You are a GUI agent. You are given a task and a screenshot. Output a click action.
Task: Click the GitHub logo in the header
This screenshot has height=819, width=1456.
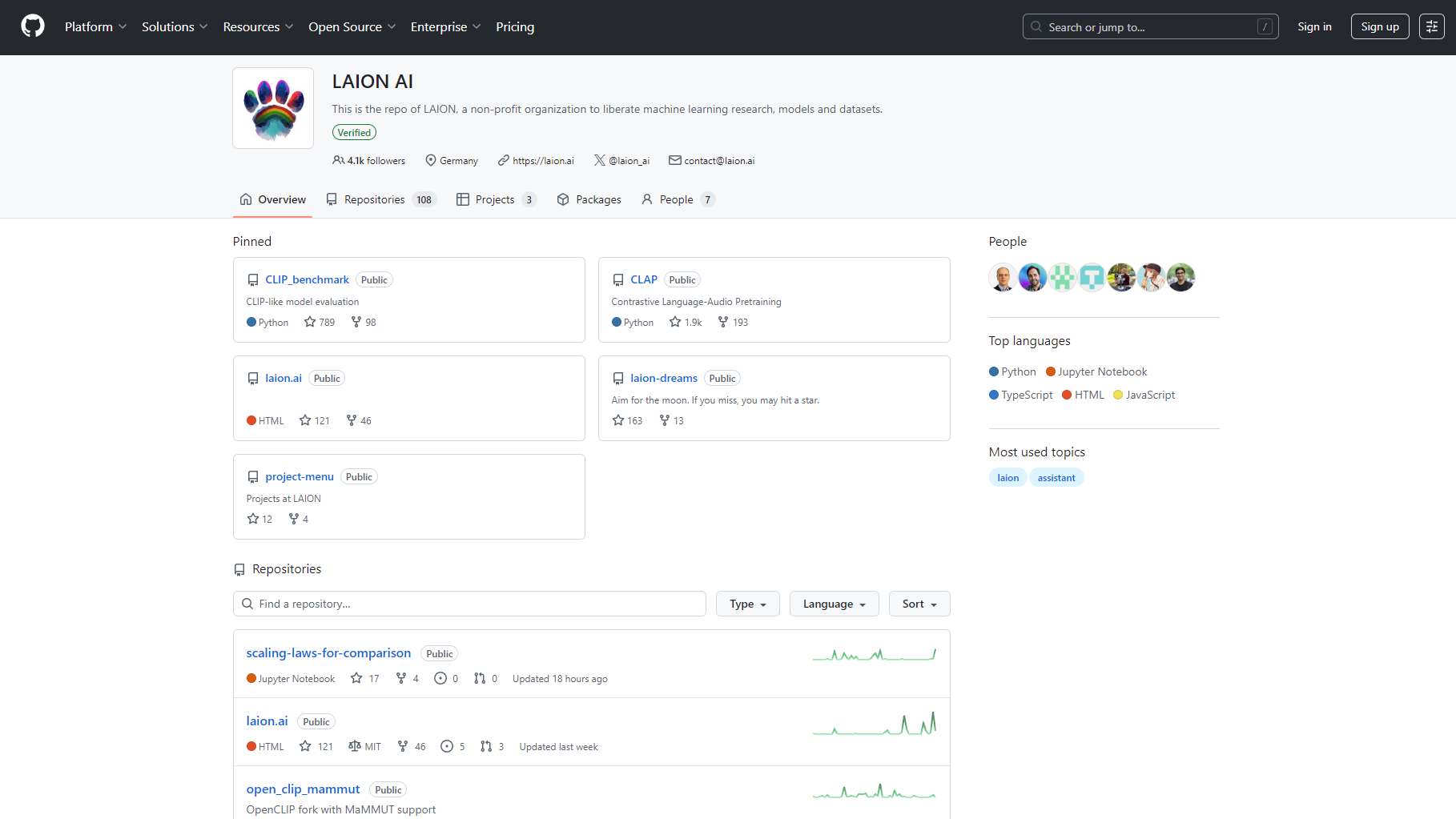click(x=33, y=26)
